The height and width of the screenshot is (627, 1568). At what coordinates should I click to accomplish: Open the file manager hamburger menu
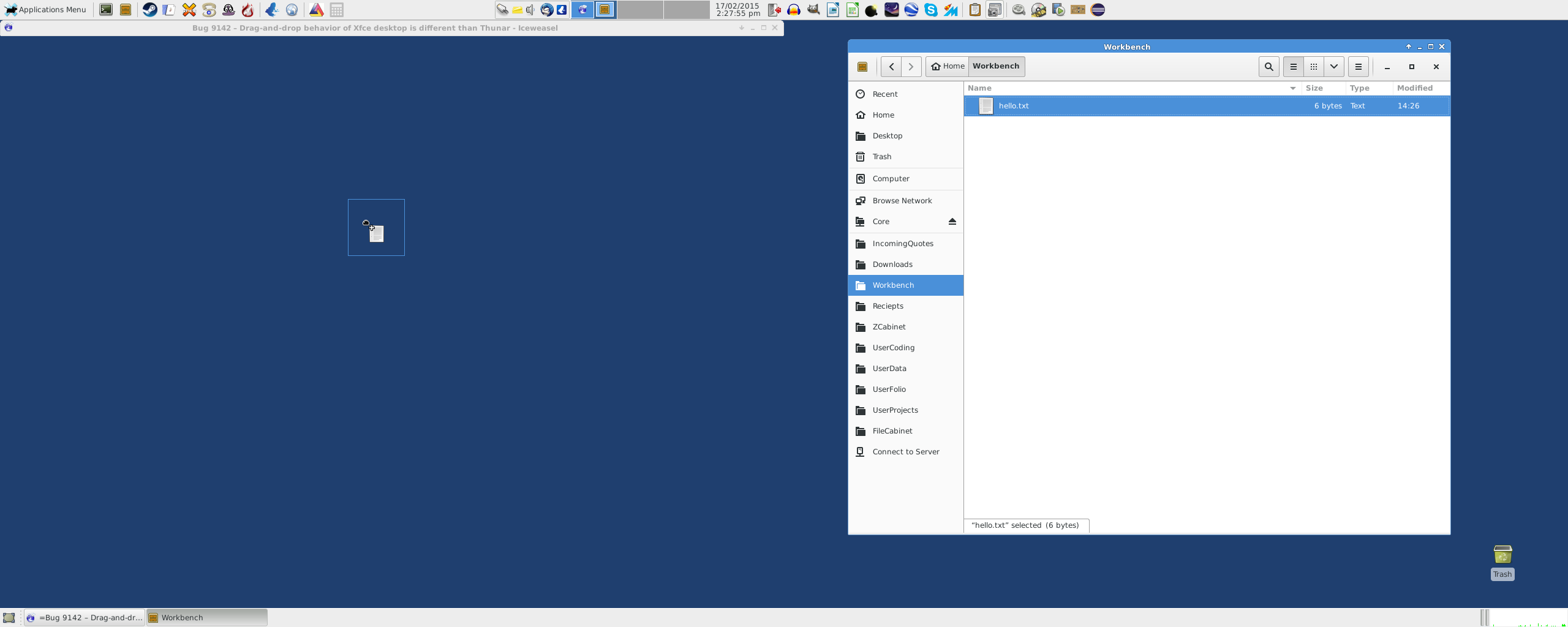[1358, 67]
